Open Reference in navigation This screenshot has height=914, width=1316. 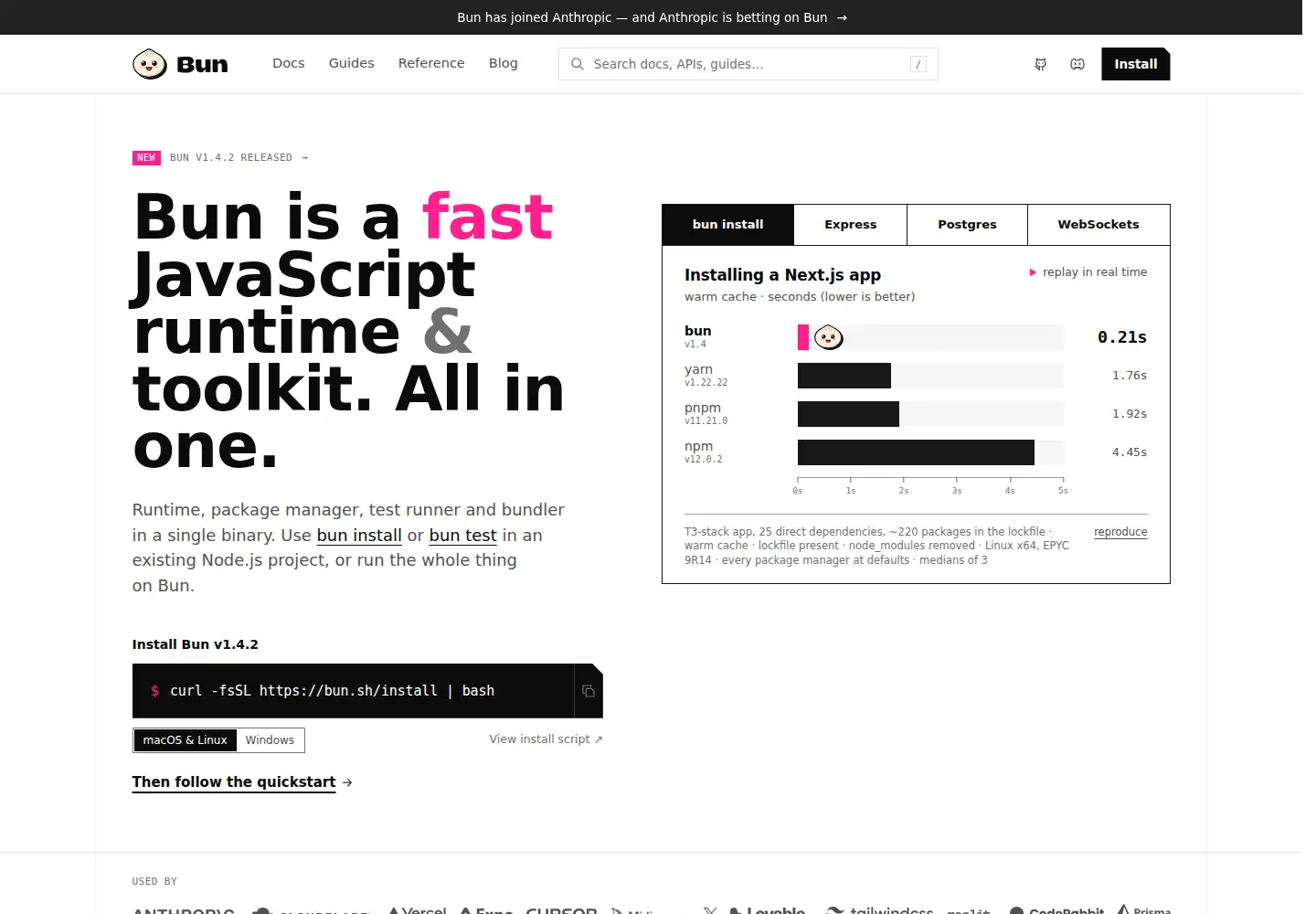431,63
